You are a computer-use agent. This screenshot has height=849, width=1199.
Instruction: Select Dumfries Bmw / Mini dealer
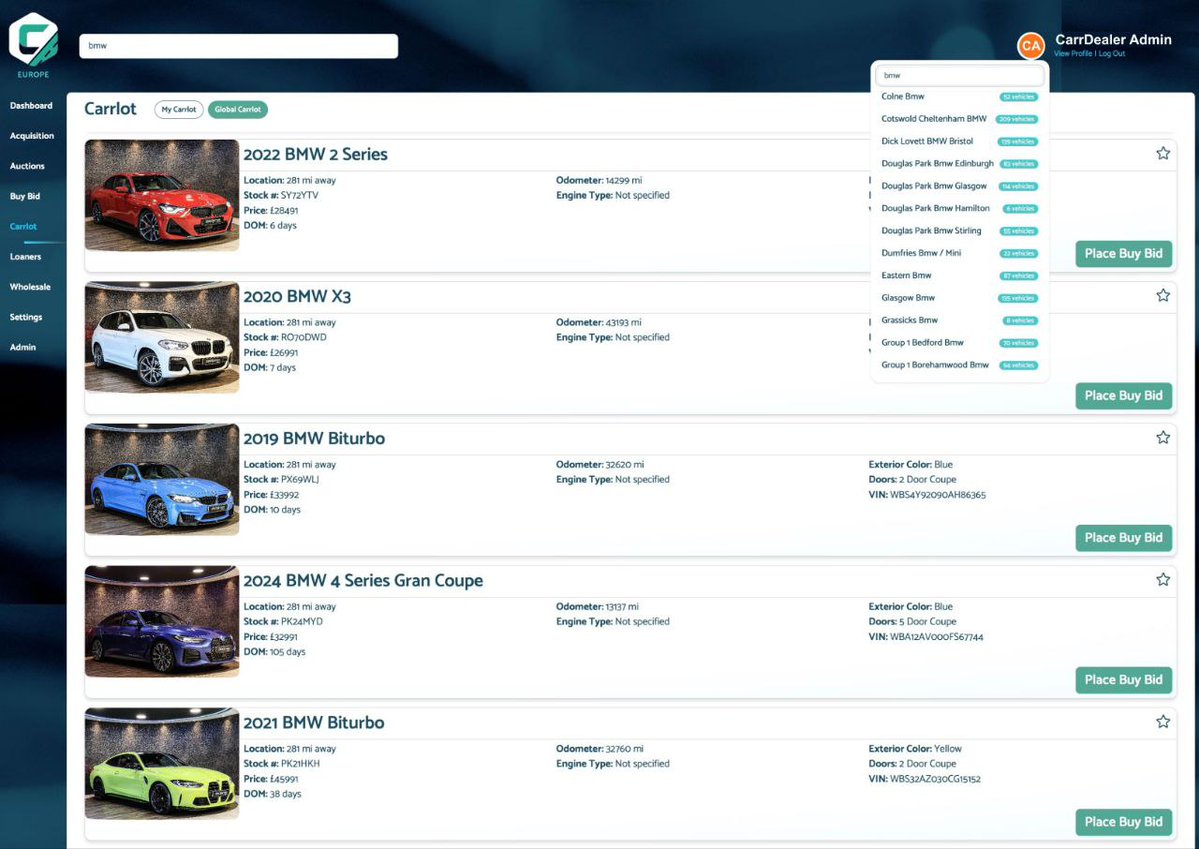(960, 253)
